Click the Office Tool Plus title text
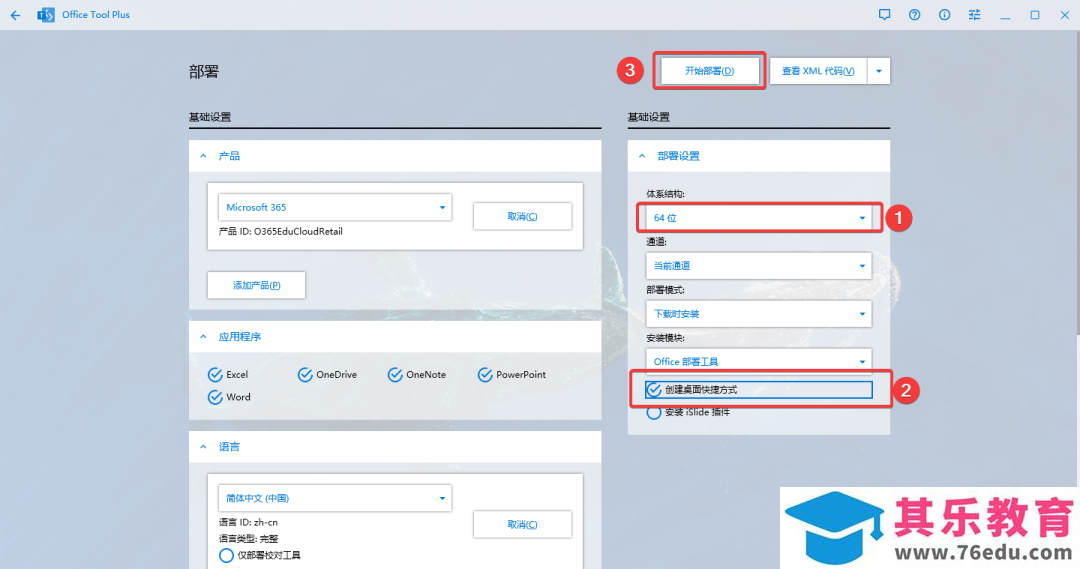 click(96, 14)
